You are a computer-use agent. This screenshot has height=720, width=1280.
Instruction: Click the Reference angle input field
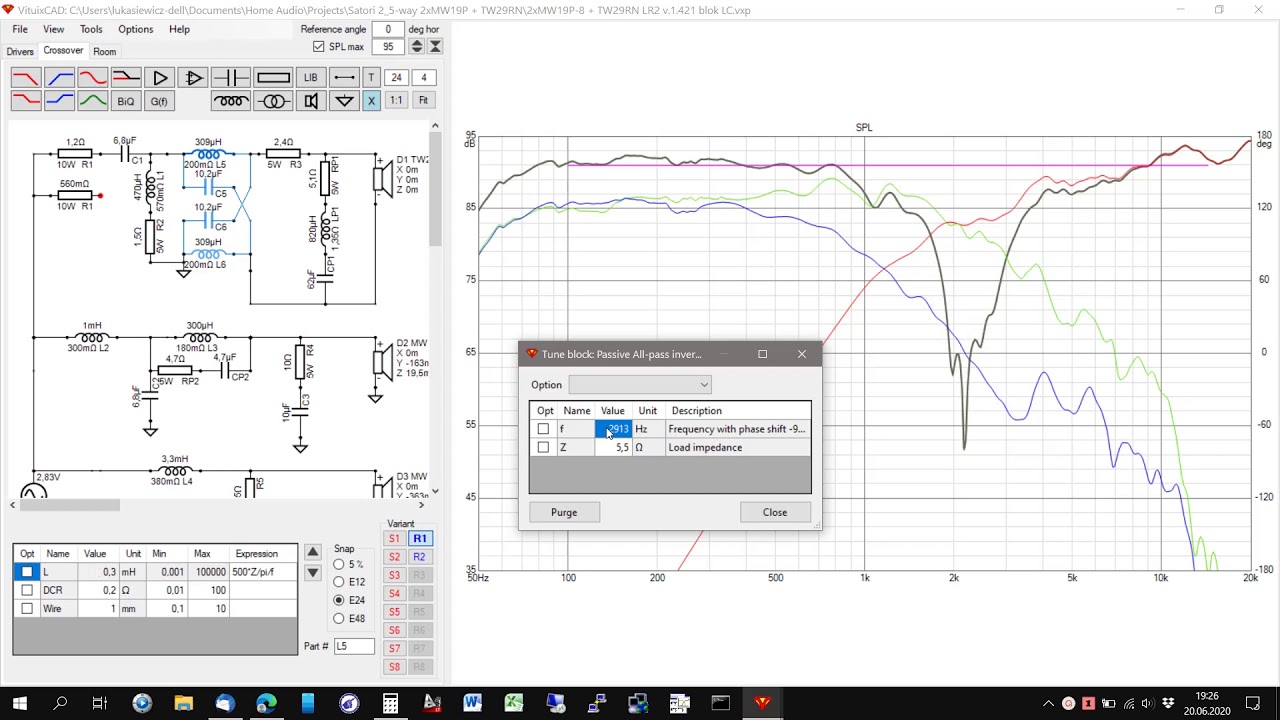[388, 29]
